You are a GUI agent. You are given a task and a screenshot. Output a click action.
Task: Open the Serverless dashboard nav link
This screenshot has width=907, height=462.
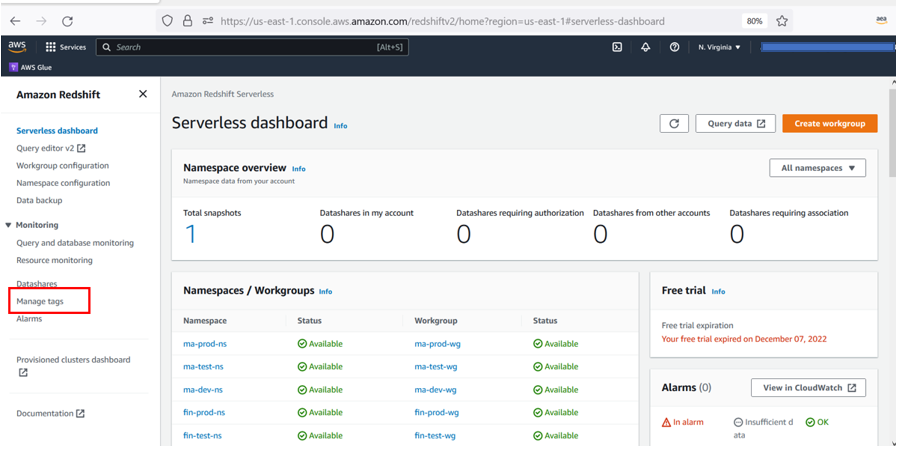point(57,131)
